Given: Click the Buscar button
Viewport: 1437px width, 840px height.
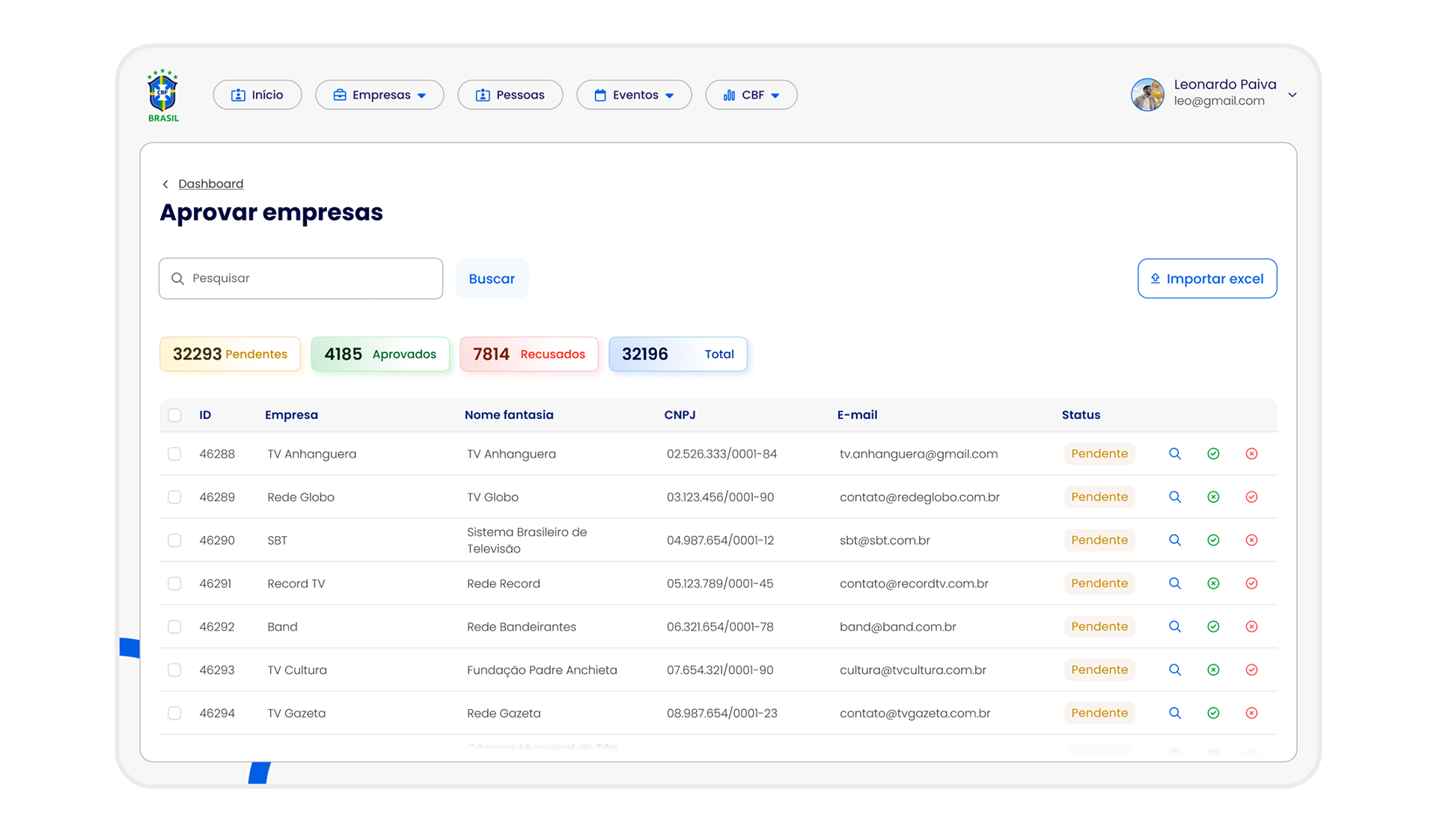Looking at the screenshot, I should [x=492, y=279].
